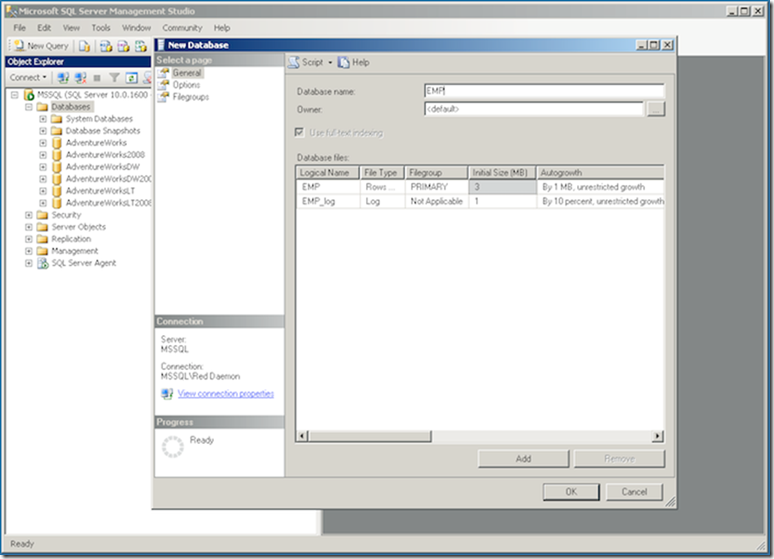
Task: Click the Management folder icon
Action: click(42, 251)
